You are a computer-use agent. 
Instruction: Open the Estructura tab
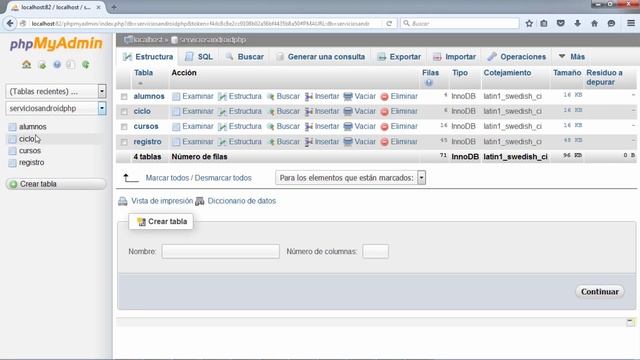click(x=148, y=57)
